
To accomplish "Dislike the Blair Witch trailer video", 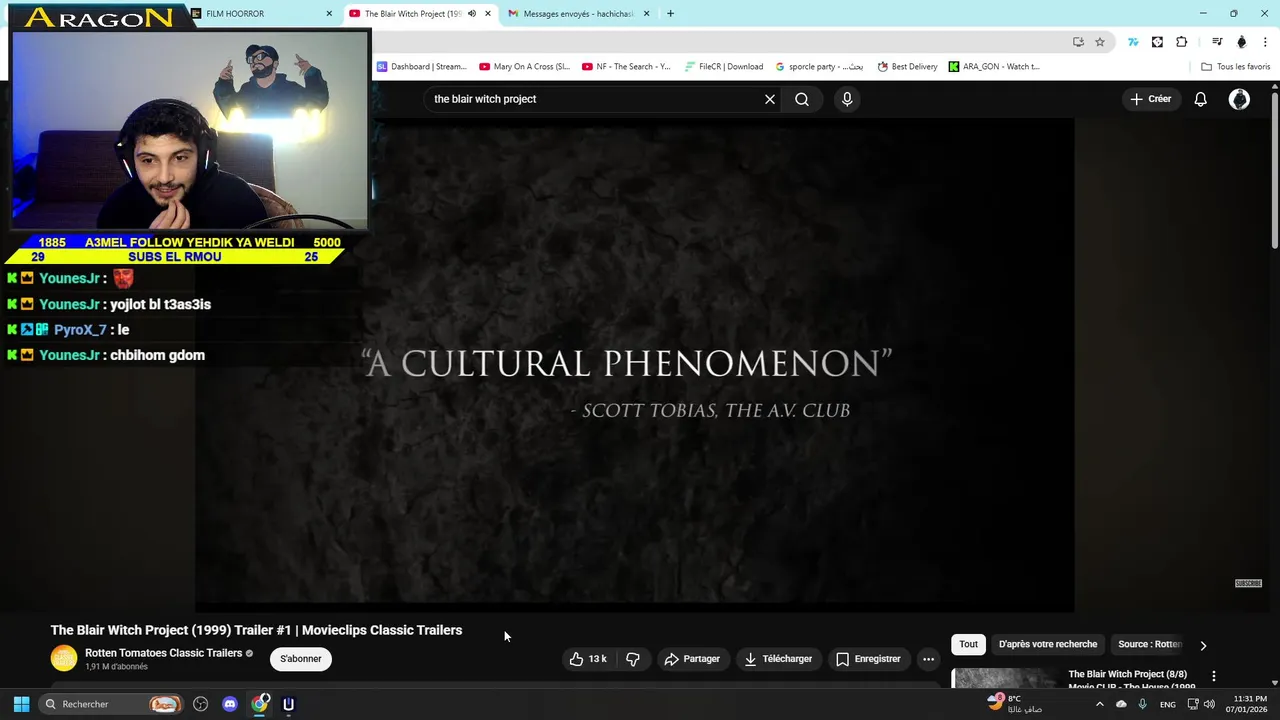I will (633, 659).
